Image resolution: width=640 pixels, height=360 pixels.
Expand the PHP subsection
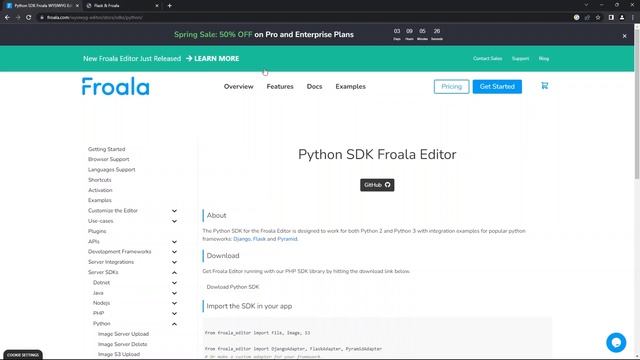174,313
